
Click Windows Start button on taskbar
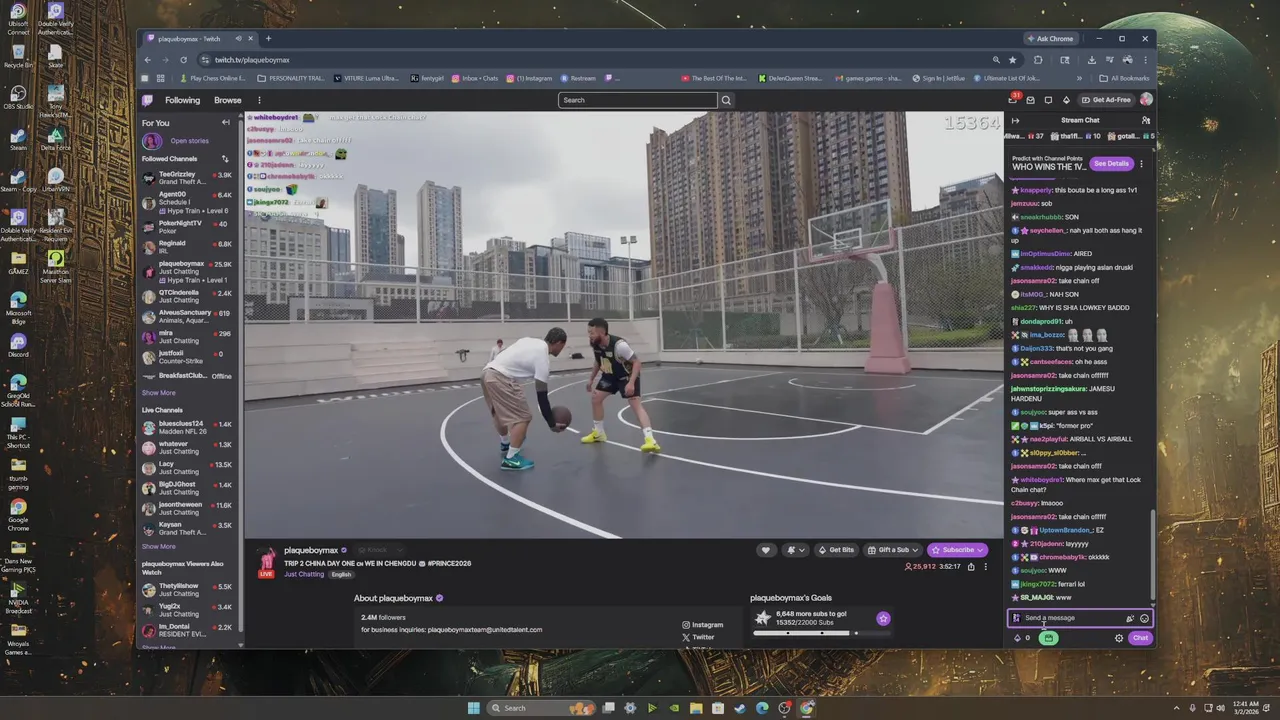(473, 708)
